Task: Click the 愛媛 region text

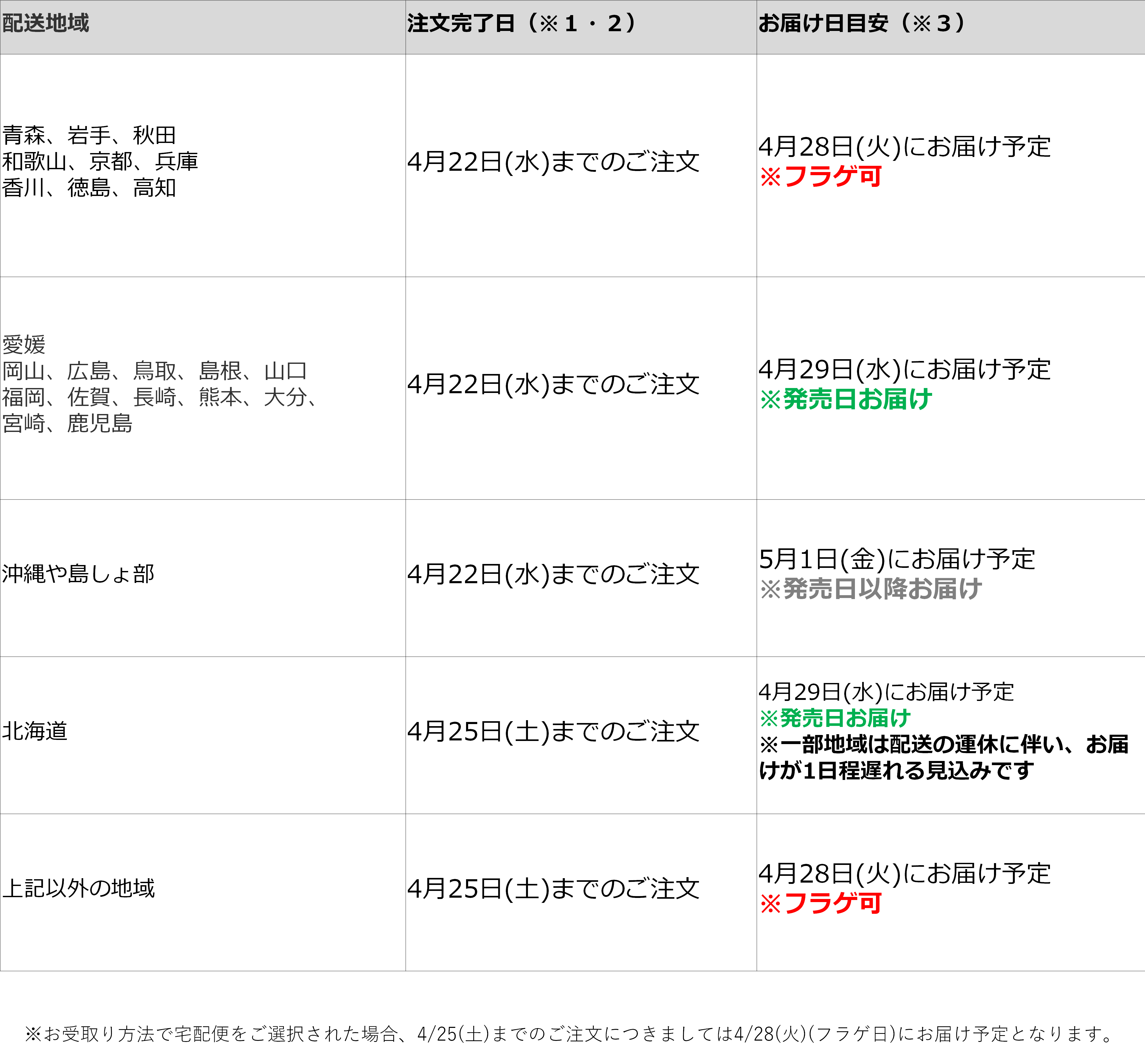Action: [x=24, y=345]
